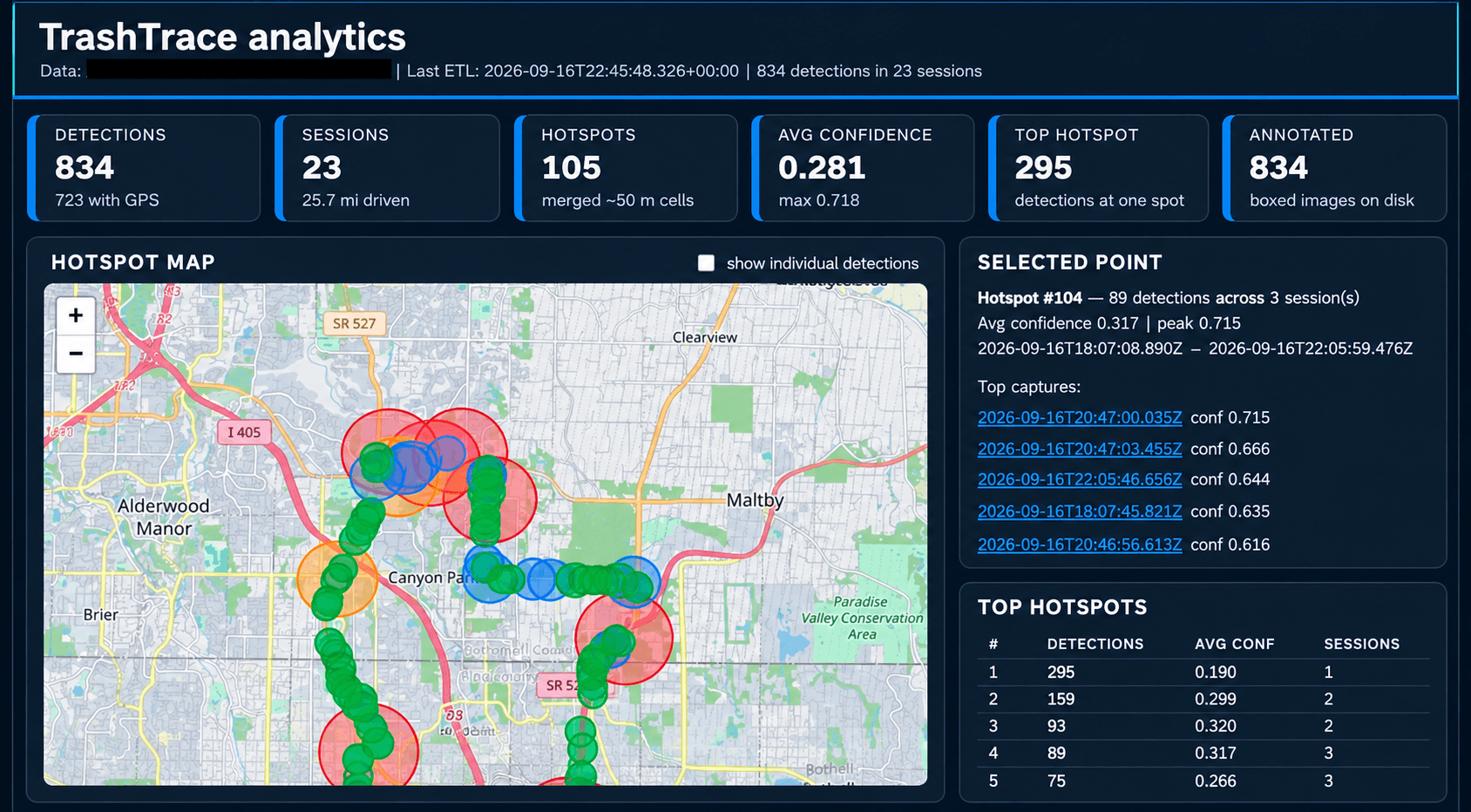Image resolution: width=1471 pixels, height=812 pixels.
Task: Select hotspot row 1 with 295 detections
Action: (x=1203, y=672)
